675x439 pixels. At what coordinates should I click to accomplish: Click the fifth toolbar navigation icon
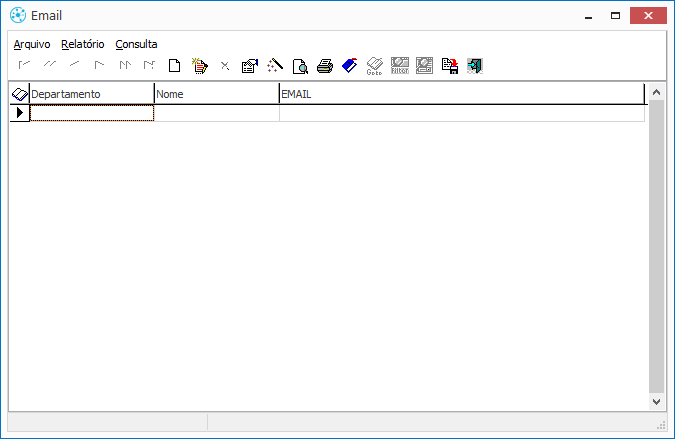[125, 65]
